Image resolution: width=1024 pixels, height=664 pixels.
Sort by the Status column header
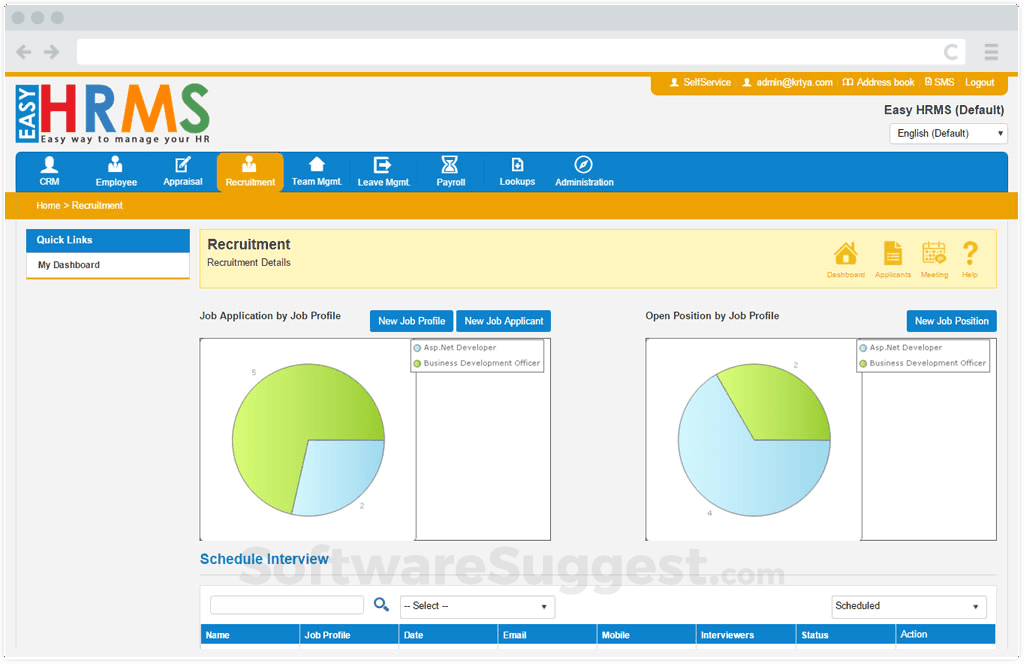pyautogui.click(x=846, y=635)
